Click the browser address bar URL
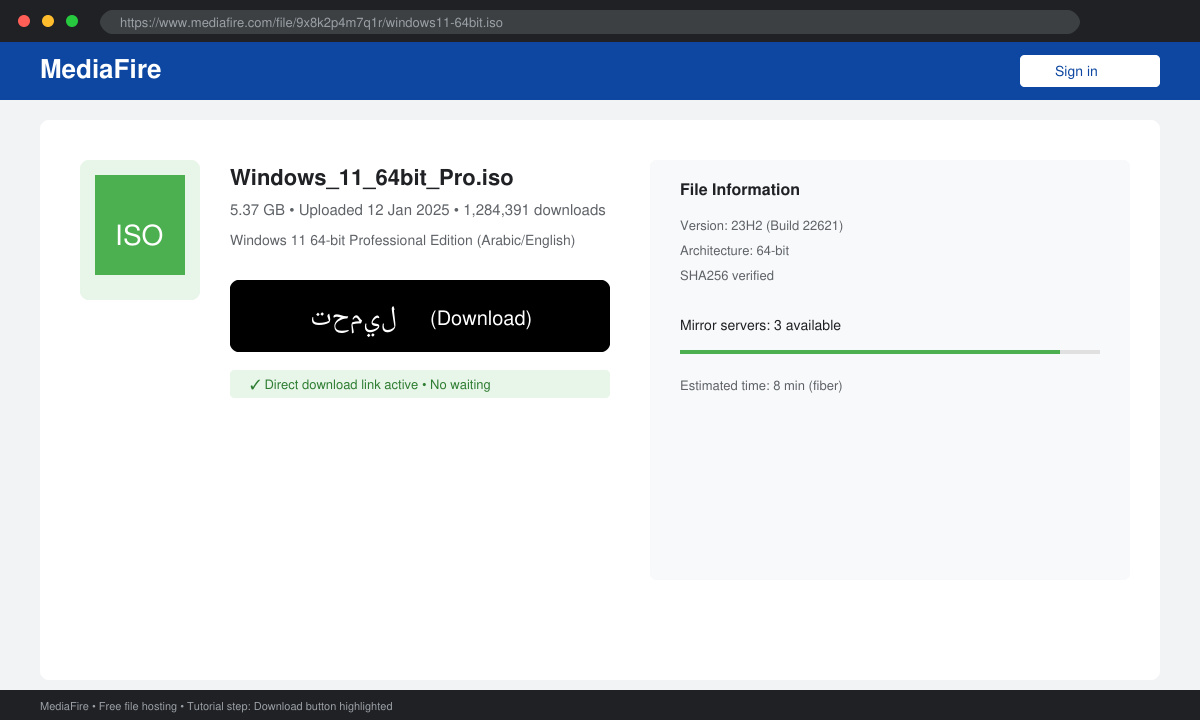 [x=590, y=22]
